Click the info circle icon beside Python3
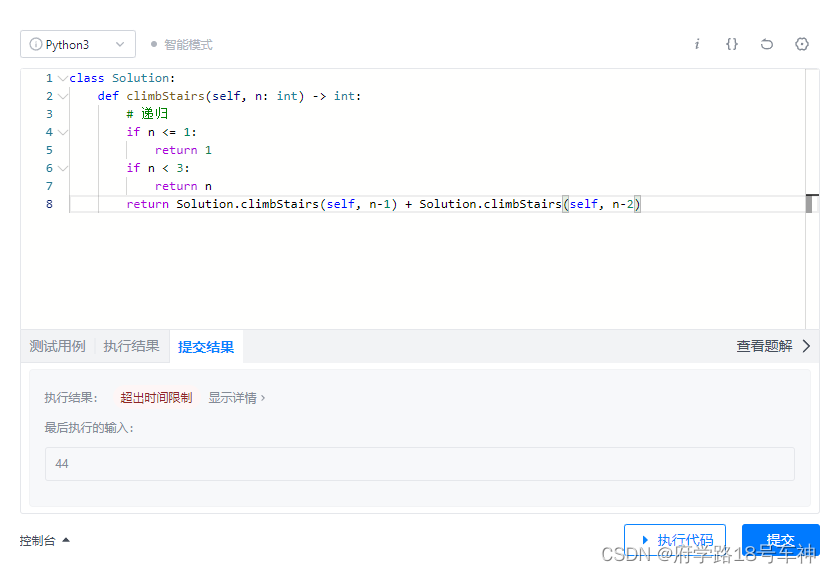The image size is (831, 573). 36,44
